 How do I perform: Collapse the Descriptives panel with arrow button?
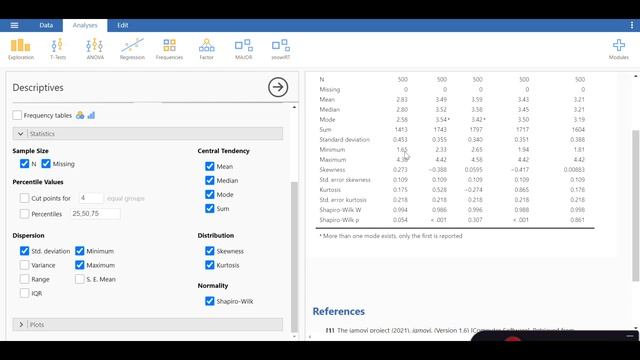pos(278,87)
